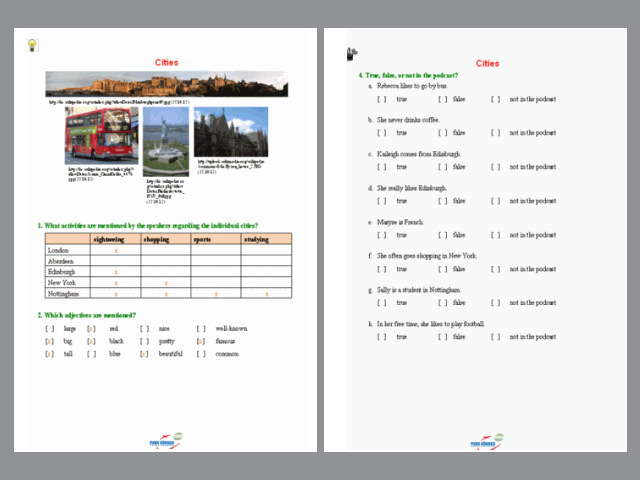The width and height of the screenshot is (640, 480).
Task: Select the gothic cathedral photo
Action: click(x=231, y=131)
